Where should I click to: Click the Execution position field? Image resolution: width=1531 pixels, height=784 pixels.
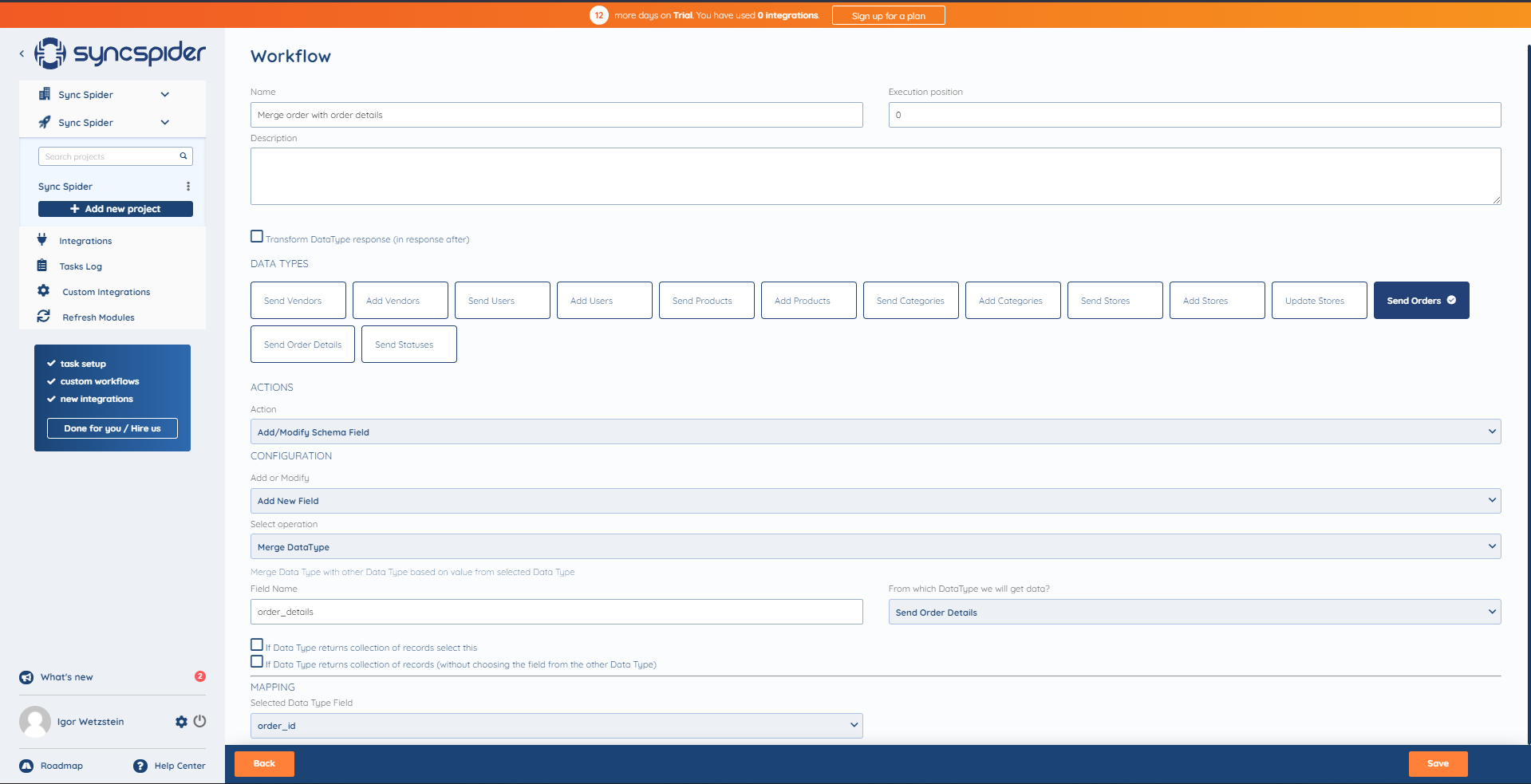click(1195, 115)
